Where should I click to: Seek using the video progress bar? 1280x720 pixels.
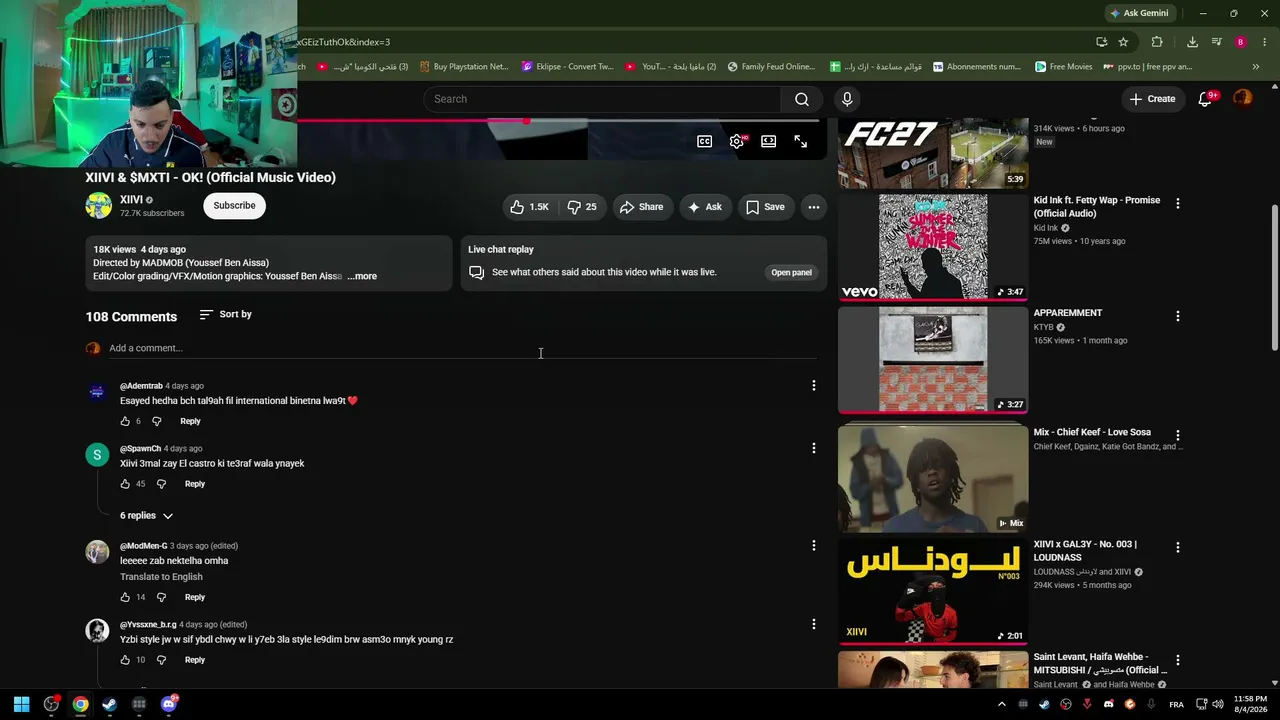558,121
